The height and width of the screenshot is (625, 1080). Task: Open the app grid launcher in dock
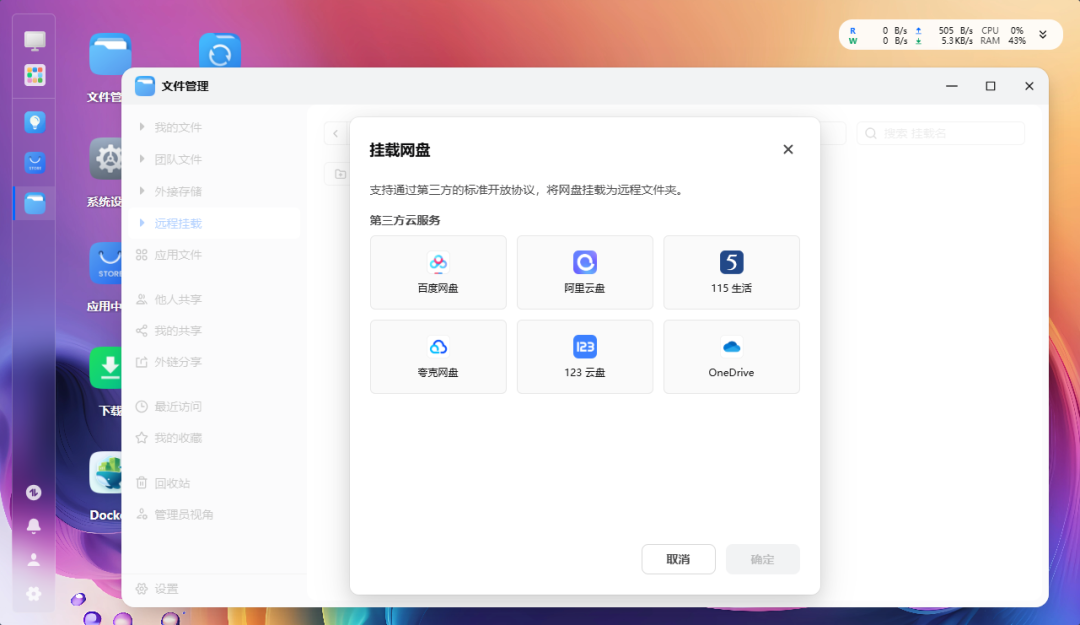pos(34,75)
